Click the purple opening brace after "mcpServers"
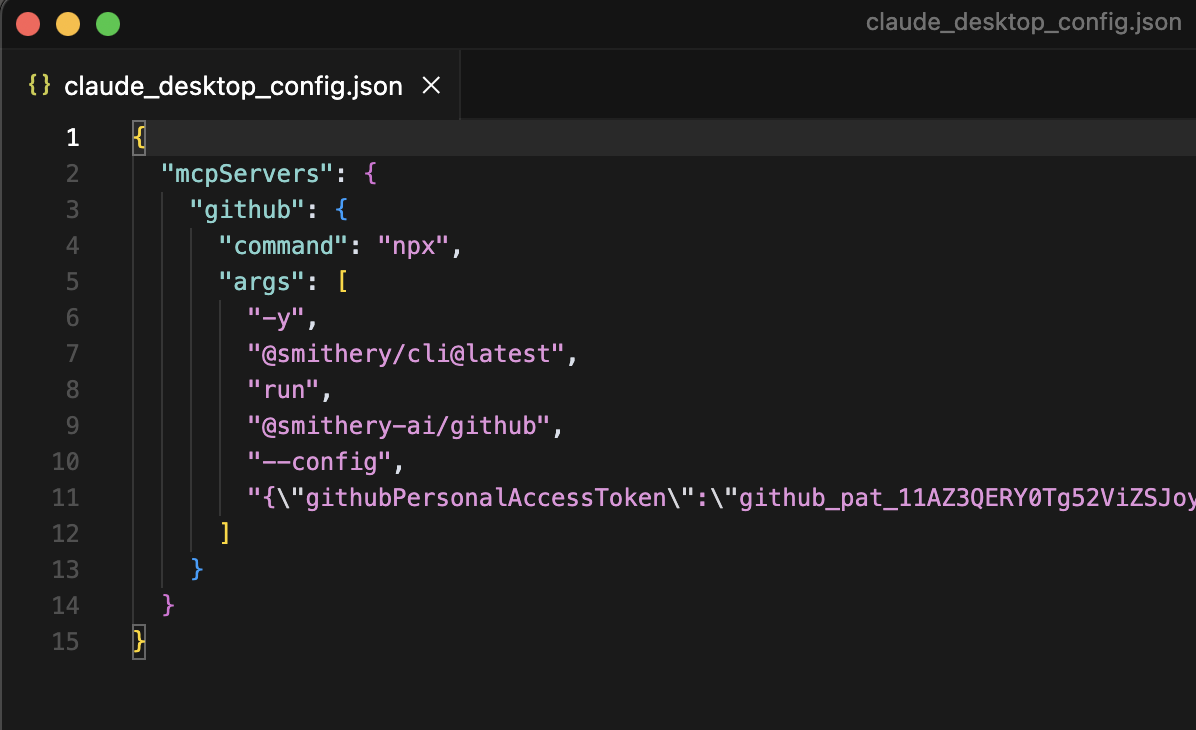Screen dimensions: 1196x730 (x=371, y=174)
